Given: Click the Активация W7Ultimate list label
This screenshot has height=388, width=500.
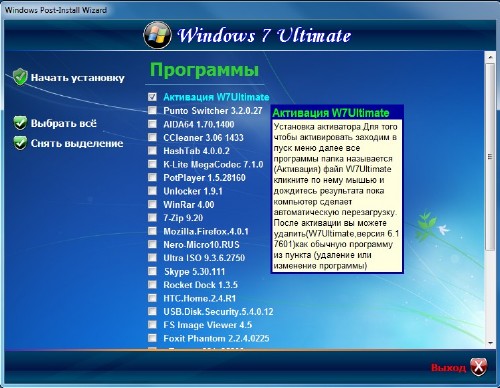Looking at the screenshot, I should click(x=216, y=97).
